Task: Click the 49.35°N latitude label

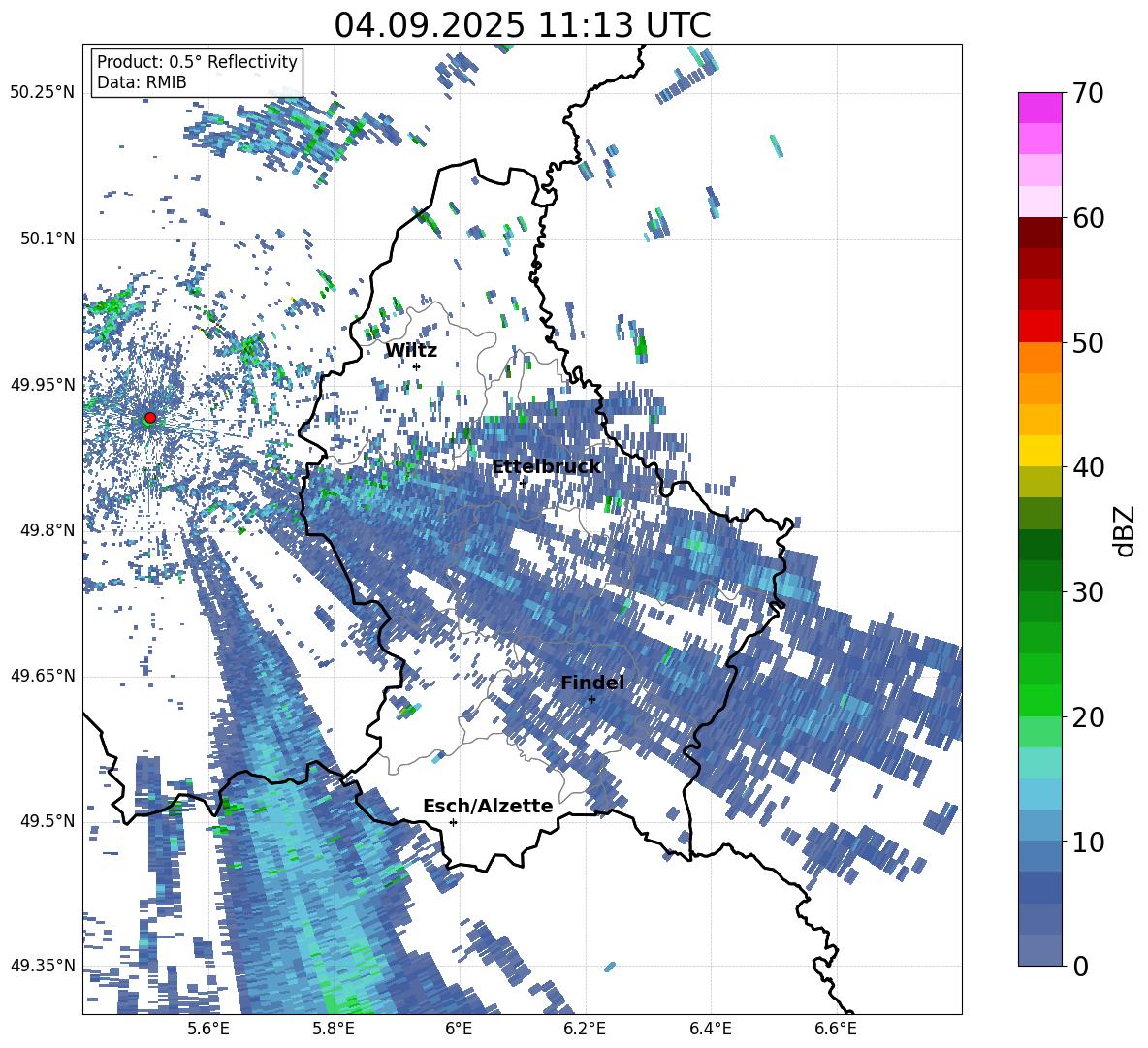Action: (43, 966)
